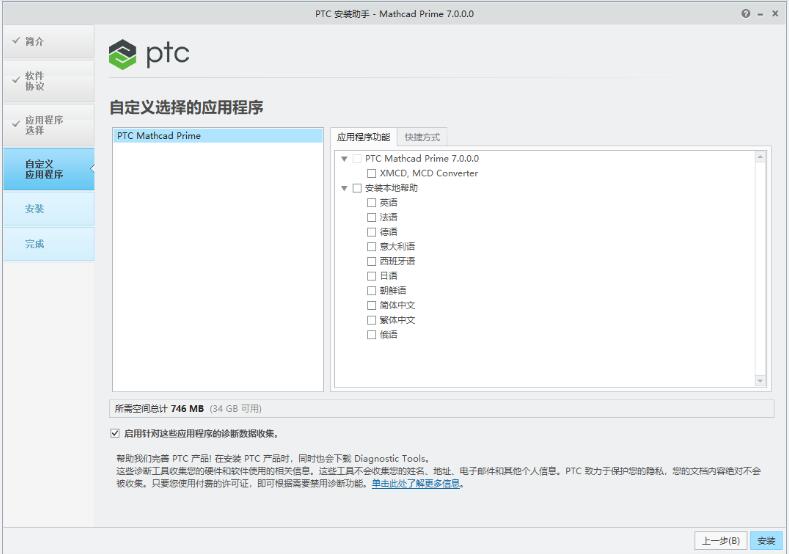Go to the 简介 step in sidebar
The height and width of the screenshot is (554, 789).
pos(48,41)
